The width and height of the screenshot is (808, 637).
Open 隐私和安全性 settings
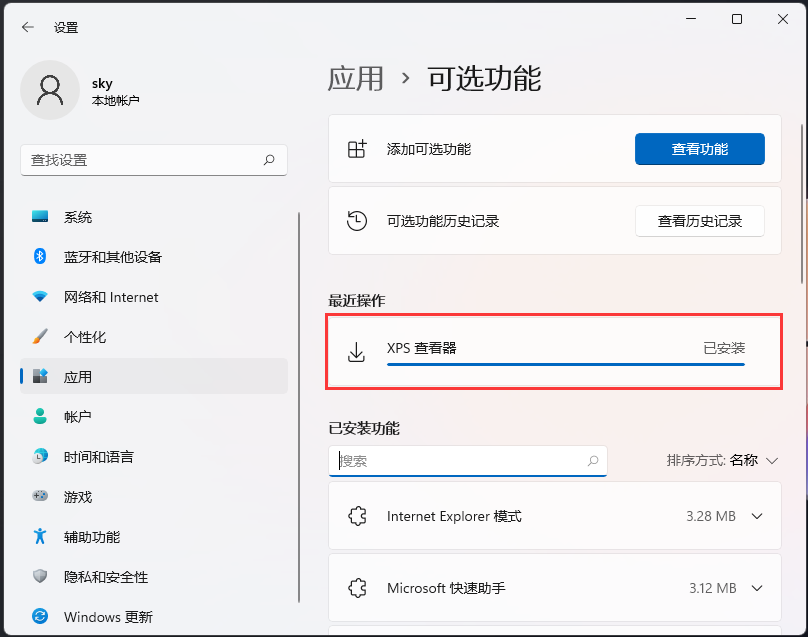point(110,577)
